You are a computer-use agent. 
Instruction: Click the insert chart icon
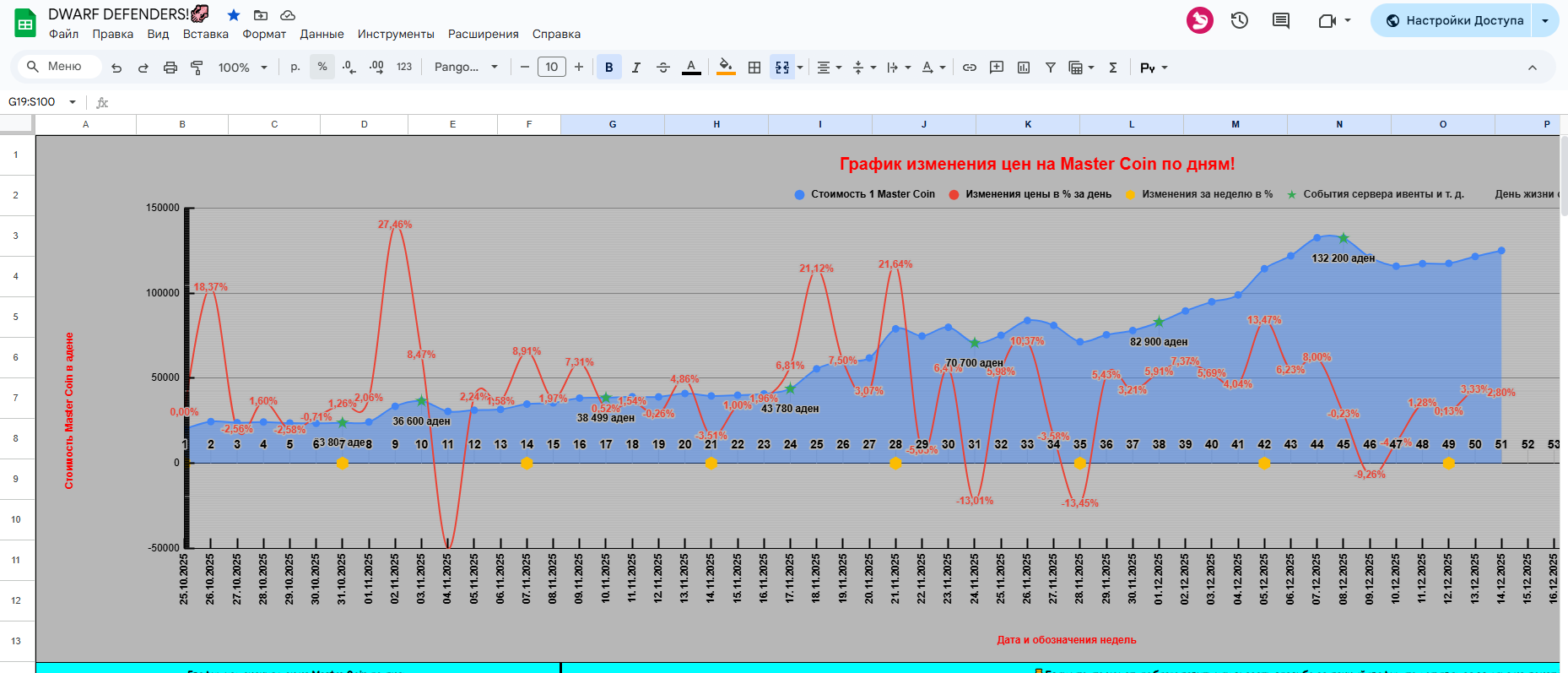click(x=1024, y=68)
